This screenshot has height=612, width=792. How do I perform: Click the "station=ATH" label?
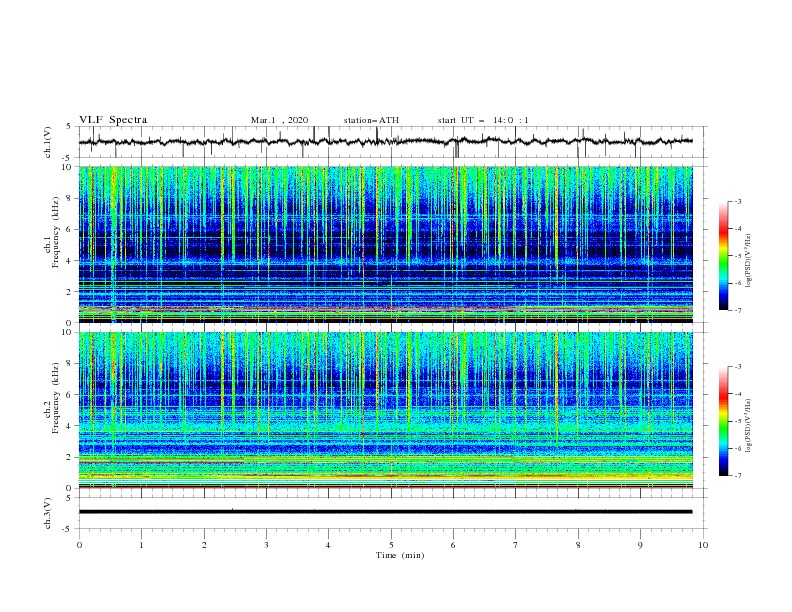click(x=371, y=120)
